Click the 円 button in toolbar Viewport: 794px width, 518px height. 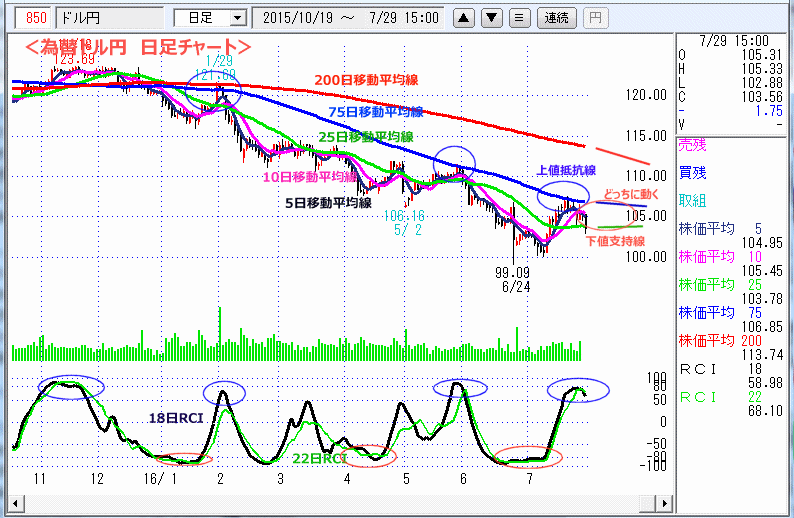point(594,18)
